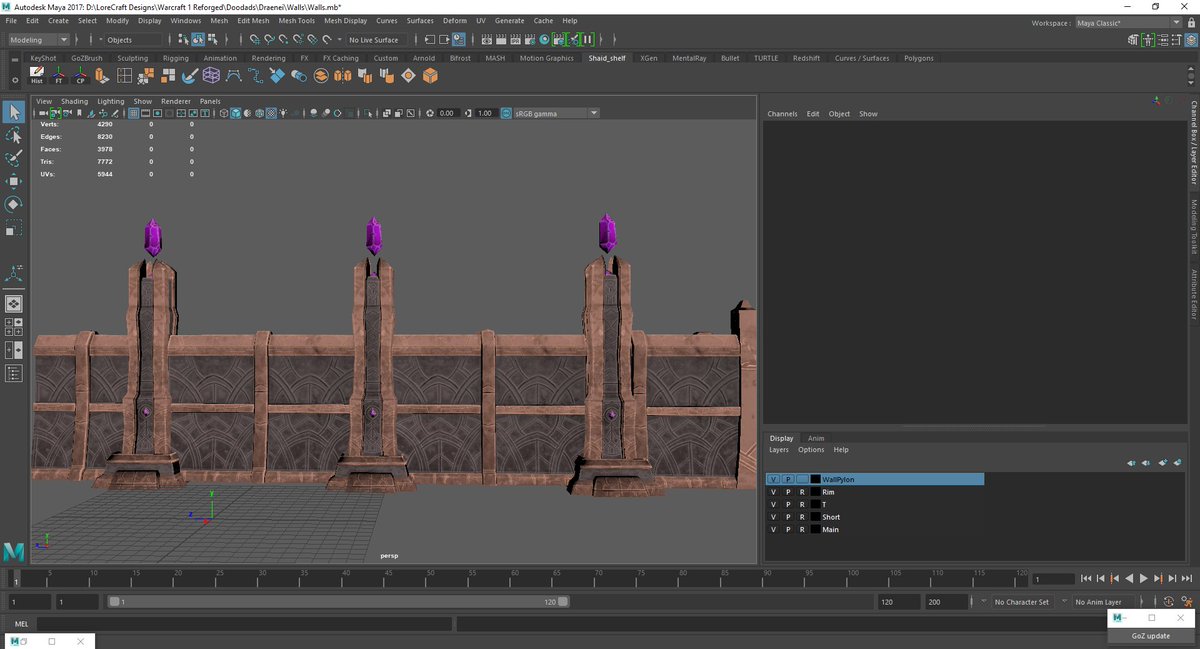Open the sRGB gamma view transform dropdown
Viewport: 1200px width, 649px height.
593,113
